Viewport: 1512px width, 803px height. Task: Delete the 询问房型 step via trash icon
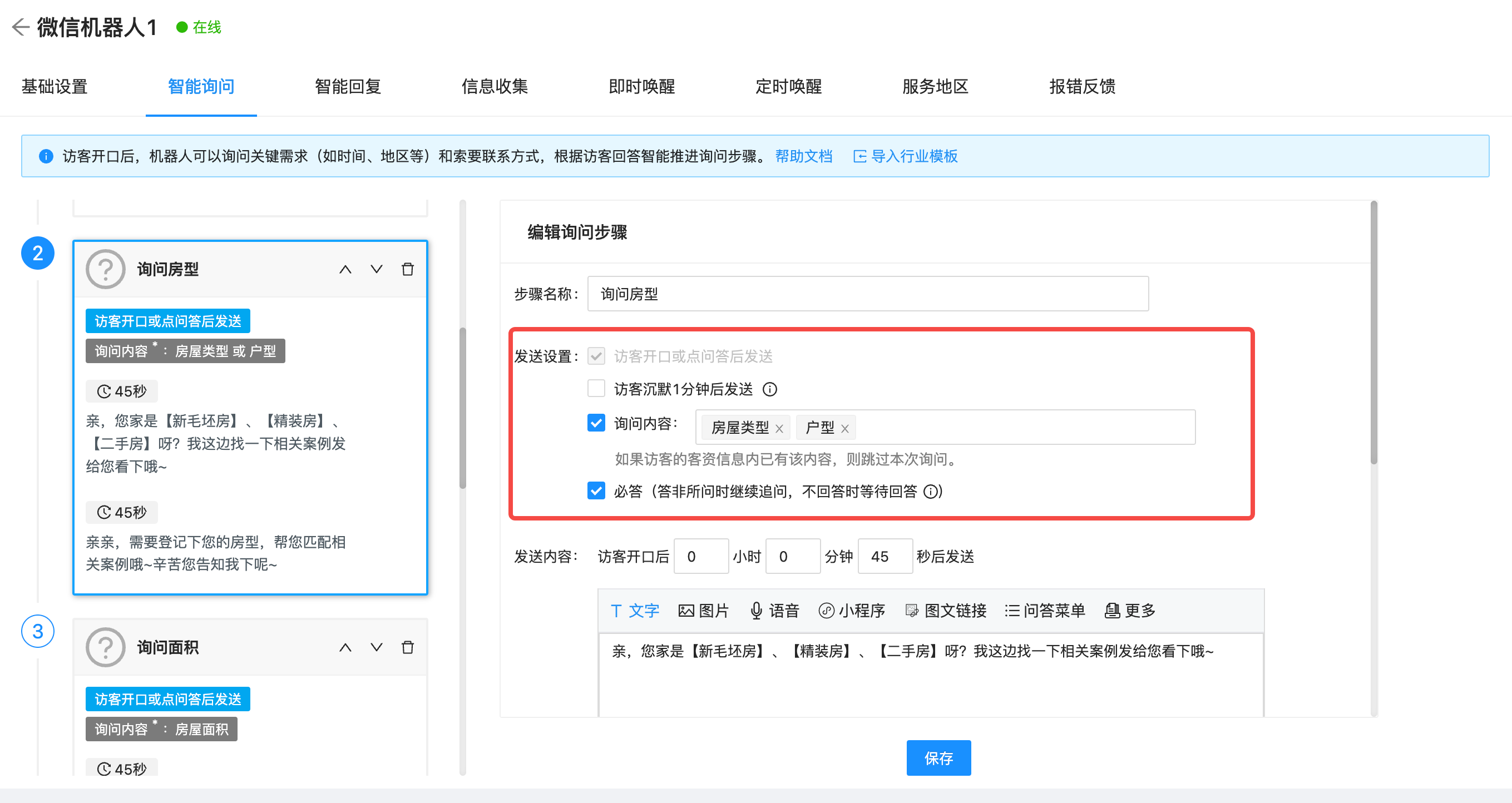coord(408,269)
